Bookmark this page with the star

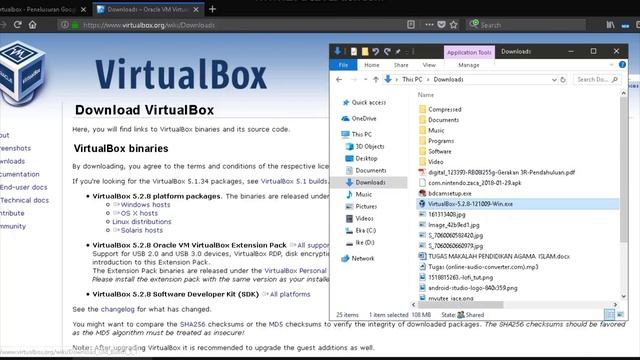453,24
